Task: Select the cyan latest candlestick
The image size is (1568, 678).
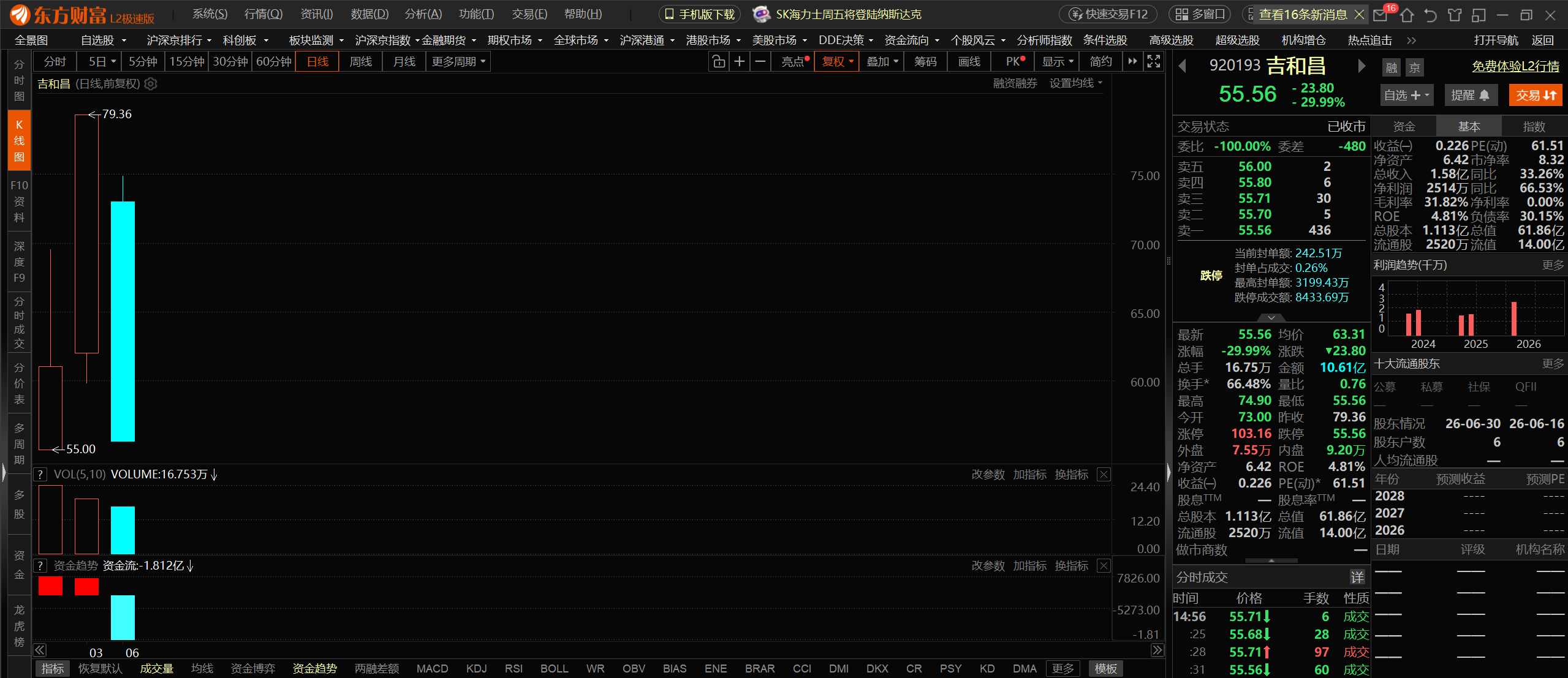Action: [x=123, y=321]
